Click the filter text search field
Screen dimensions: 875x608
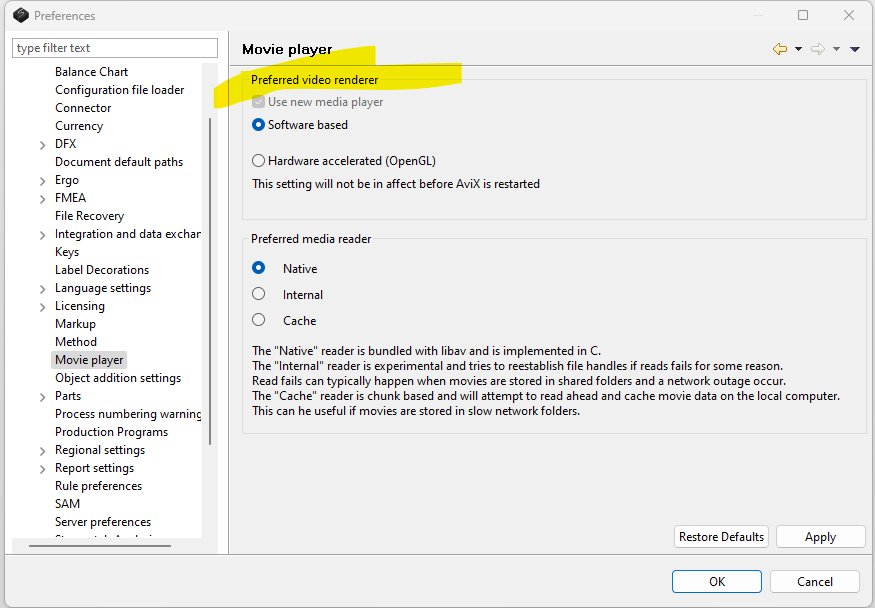115,48
